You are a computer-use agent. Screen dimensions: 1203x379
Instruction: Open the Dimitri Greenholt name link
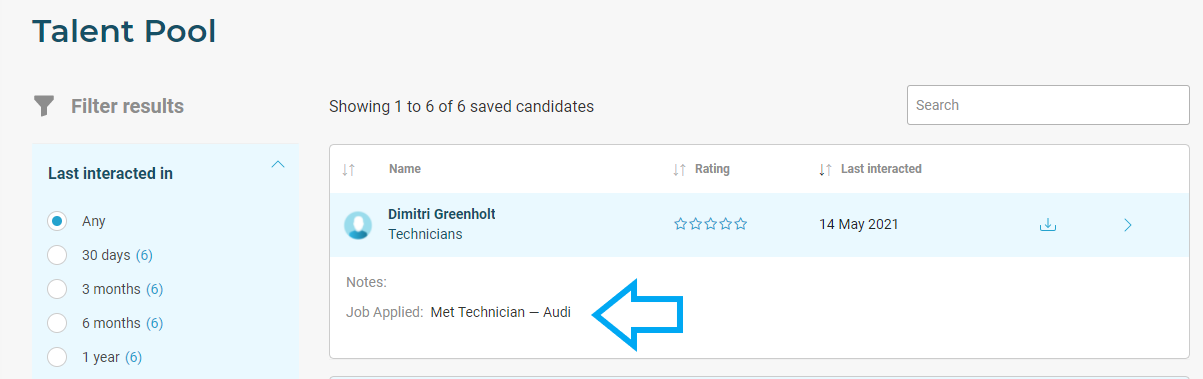click(x=441, y=214)
